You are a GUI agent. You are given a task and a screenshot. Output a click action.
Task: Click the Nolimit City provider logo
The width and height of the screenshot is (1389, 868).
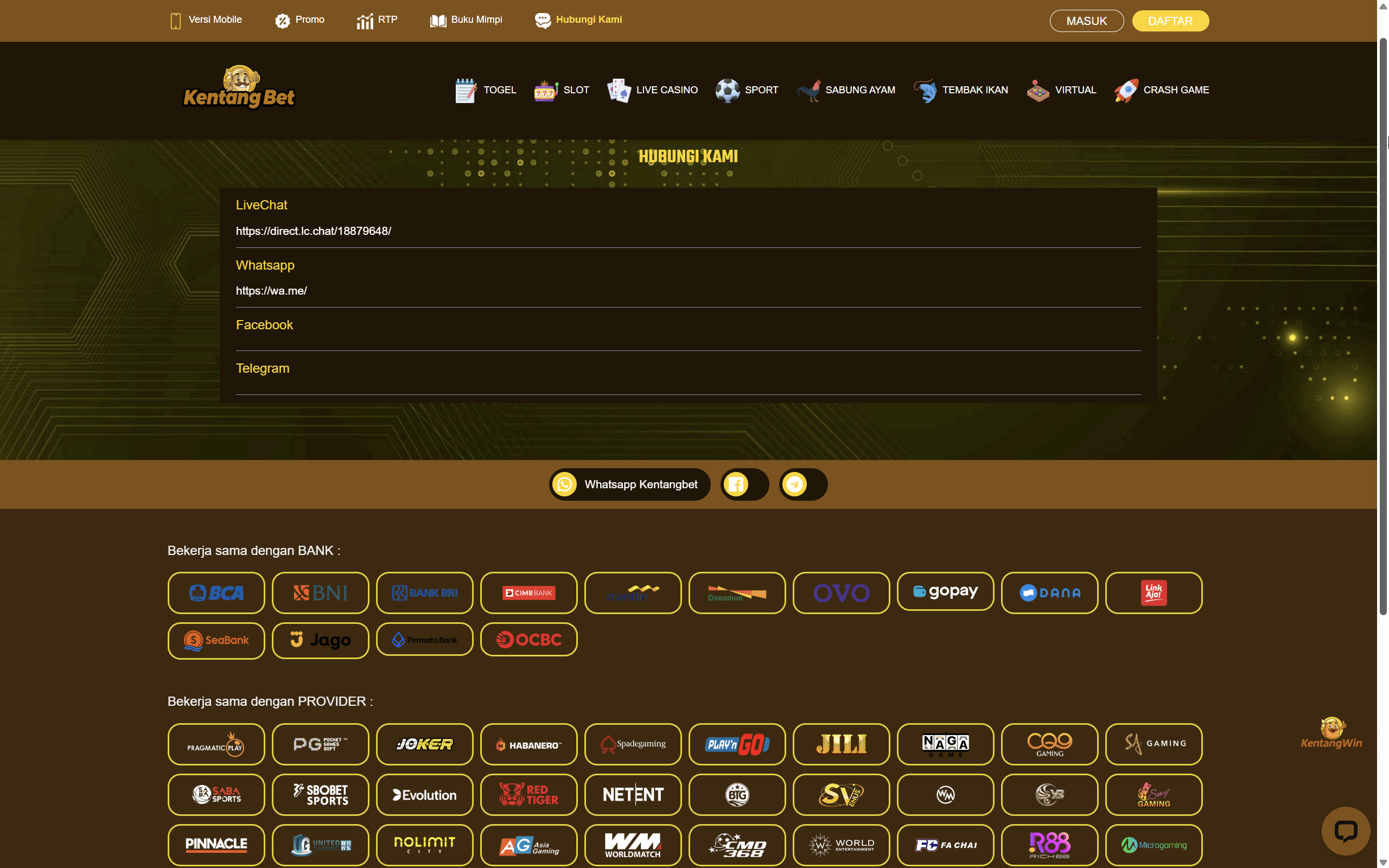coord(425,845)
